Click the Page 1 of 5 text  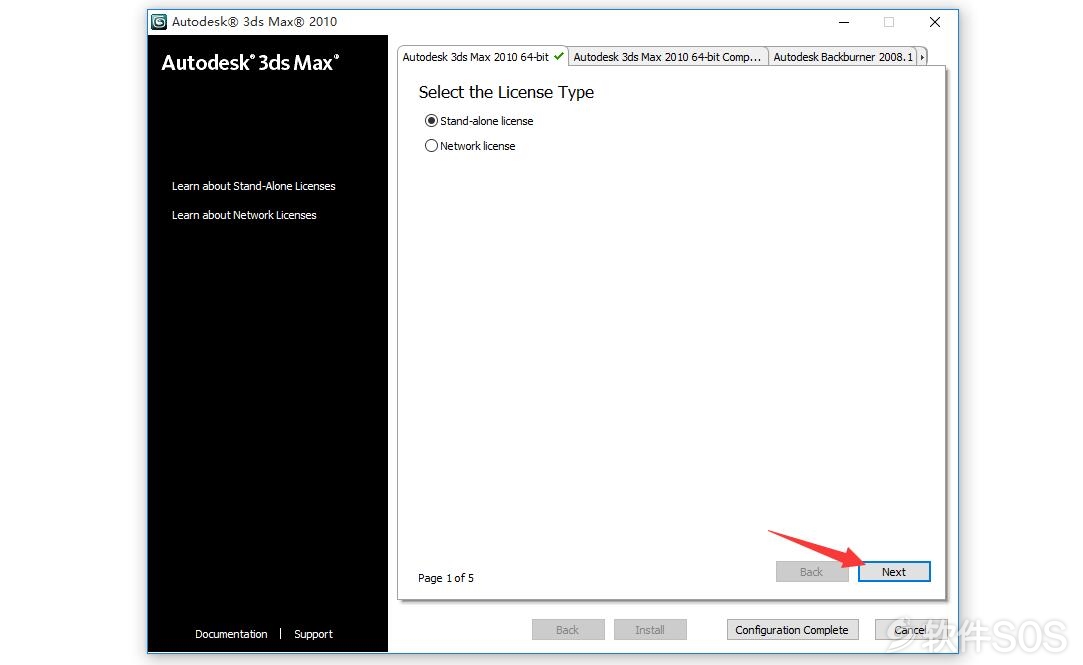(445, 578)
